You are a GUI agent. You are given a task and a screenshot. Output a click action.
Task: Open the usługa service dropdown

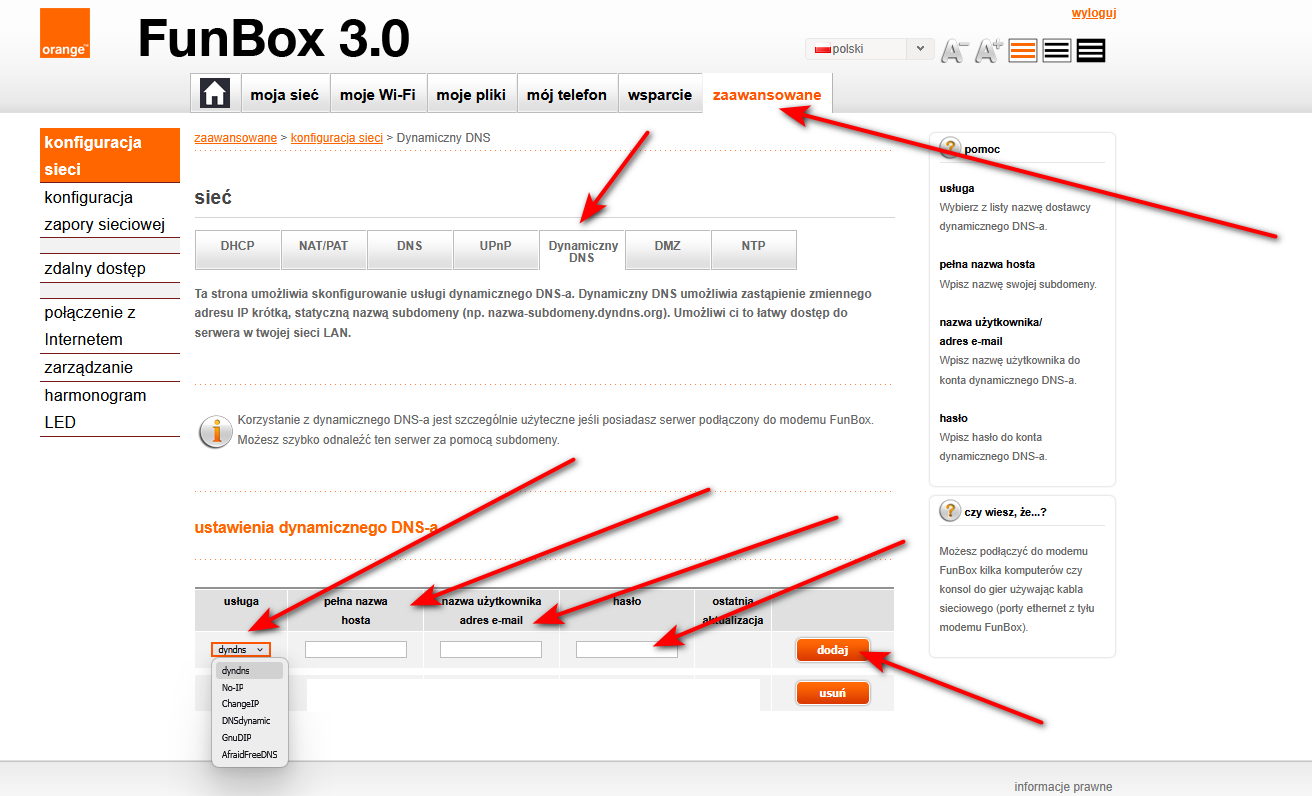click(x=240, y=649)
